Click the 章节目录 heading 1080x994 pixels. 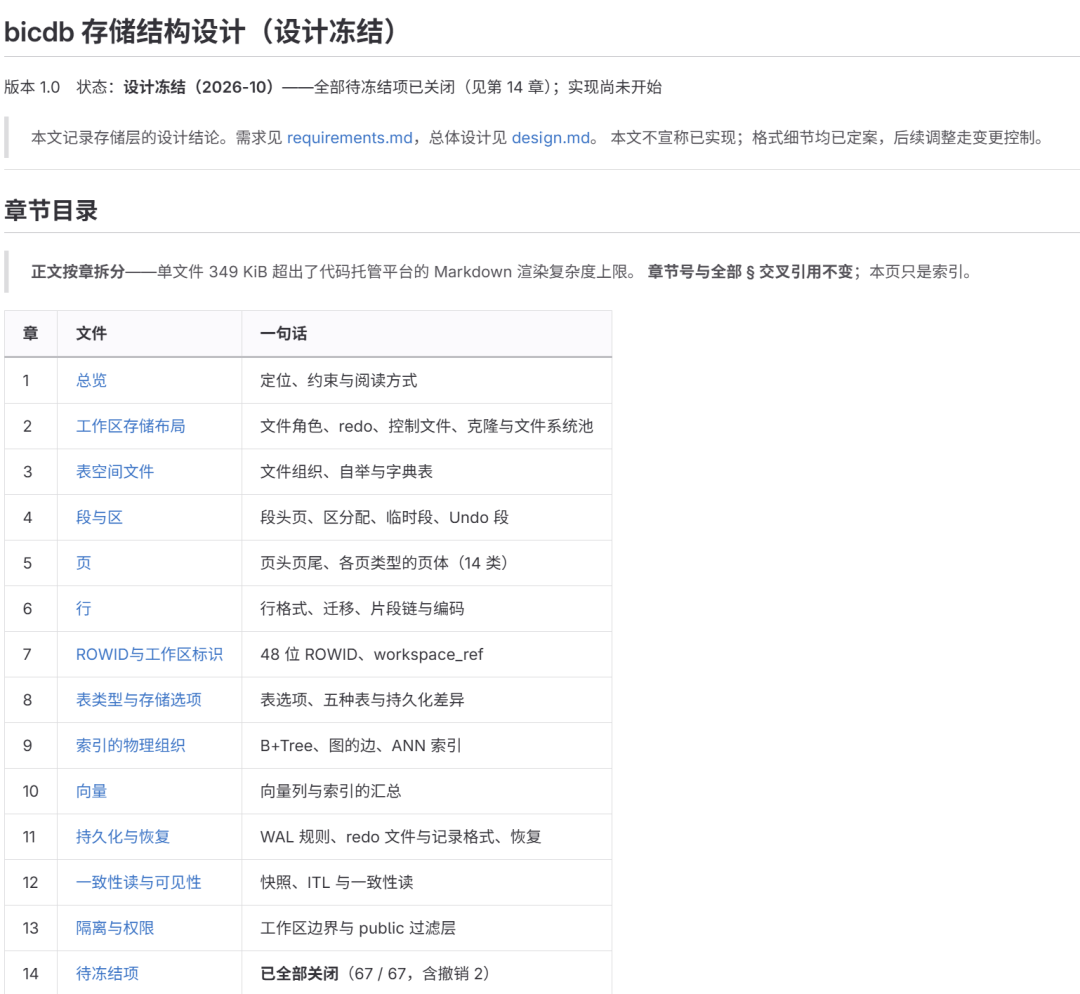[x=51, y=210]
